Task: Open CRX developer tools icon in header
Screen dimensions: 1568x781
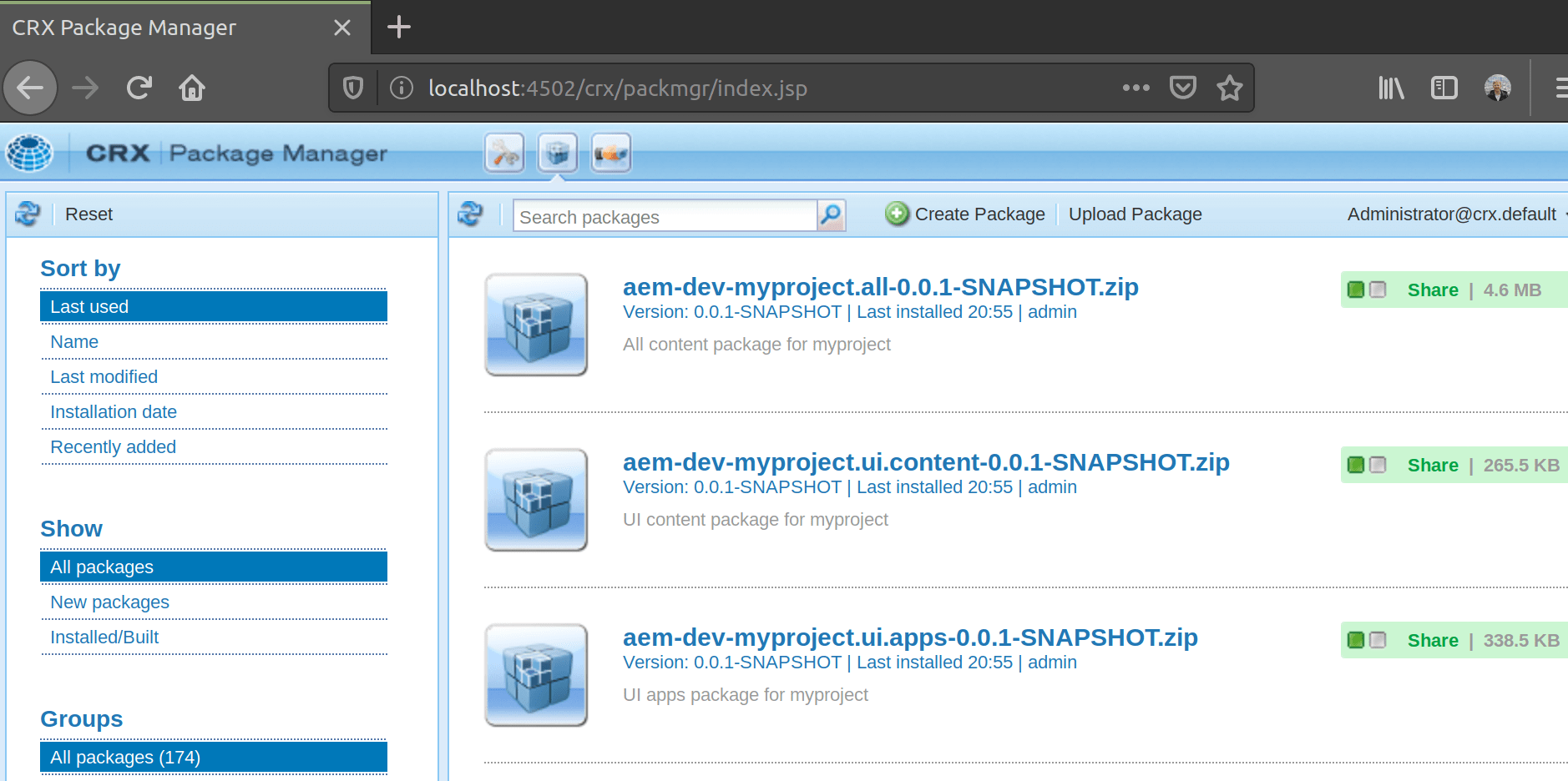Action: (x=504, y=153)
